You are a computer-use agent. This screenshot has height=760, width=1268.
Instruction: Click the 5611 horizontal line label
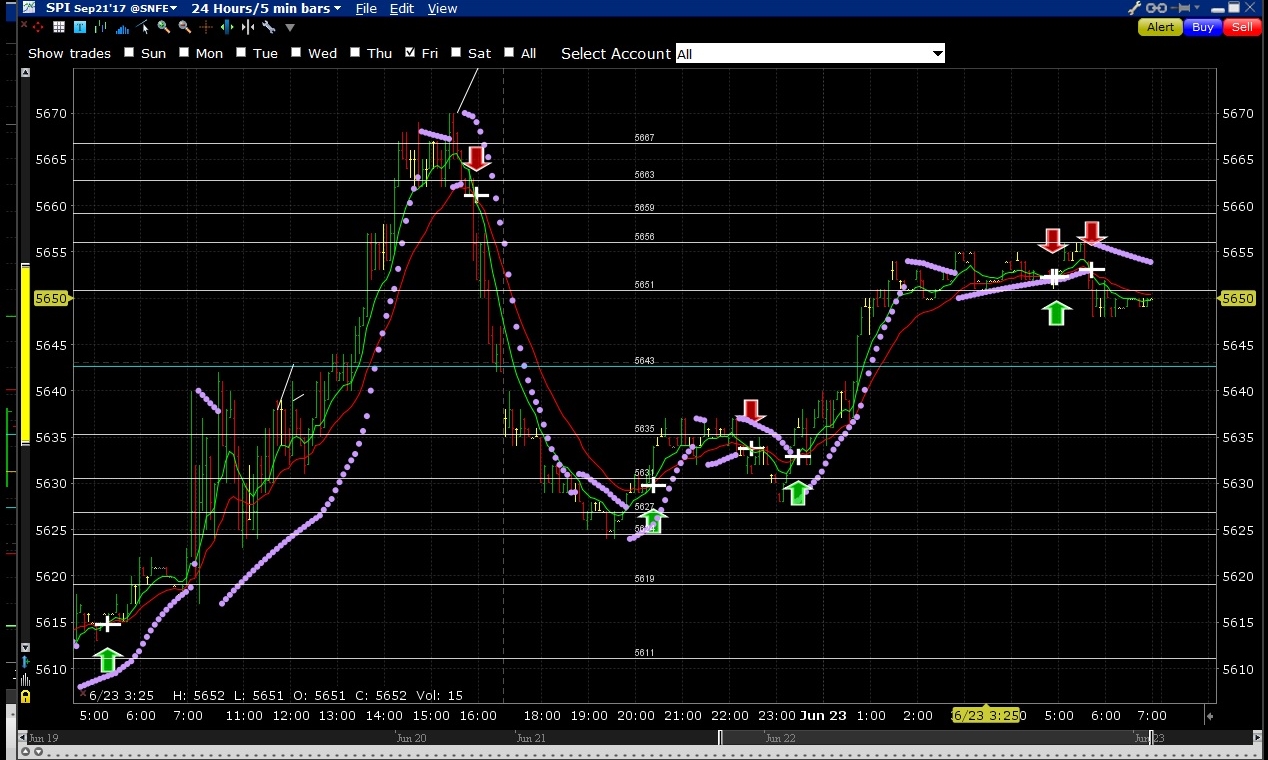tap(644, 653)
